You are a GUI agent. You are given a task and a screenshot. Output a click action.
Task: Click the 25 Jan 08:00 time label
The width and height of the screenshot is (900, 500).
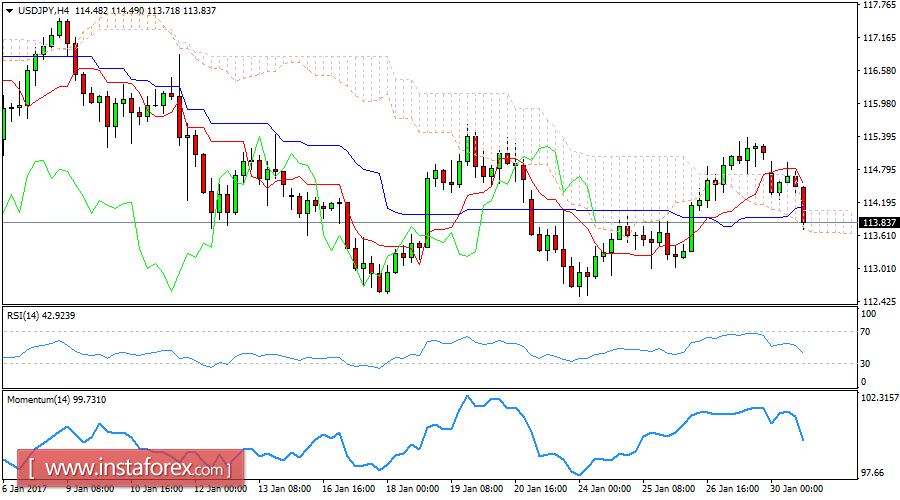669,489
